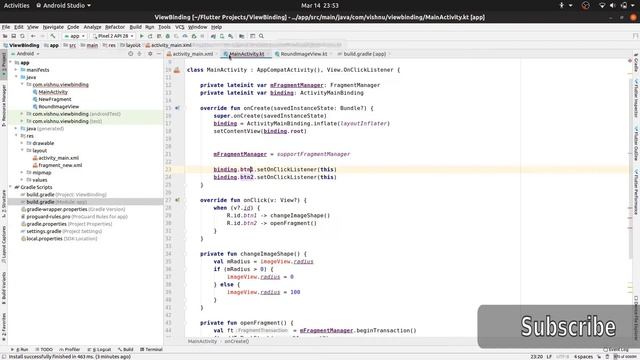Select local.properties in Gradle Scripts
Viewport: 640px width, 360px height.
[x=59, y=239]
